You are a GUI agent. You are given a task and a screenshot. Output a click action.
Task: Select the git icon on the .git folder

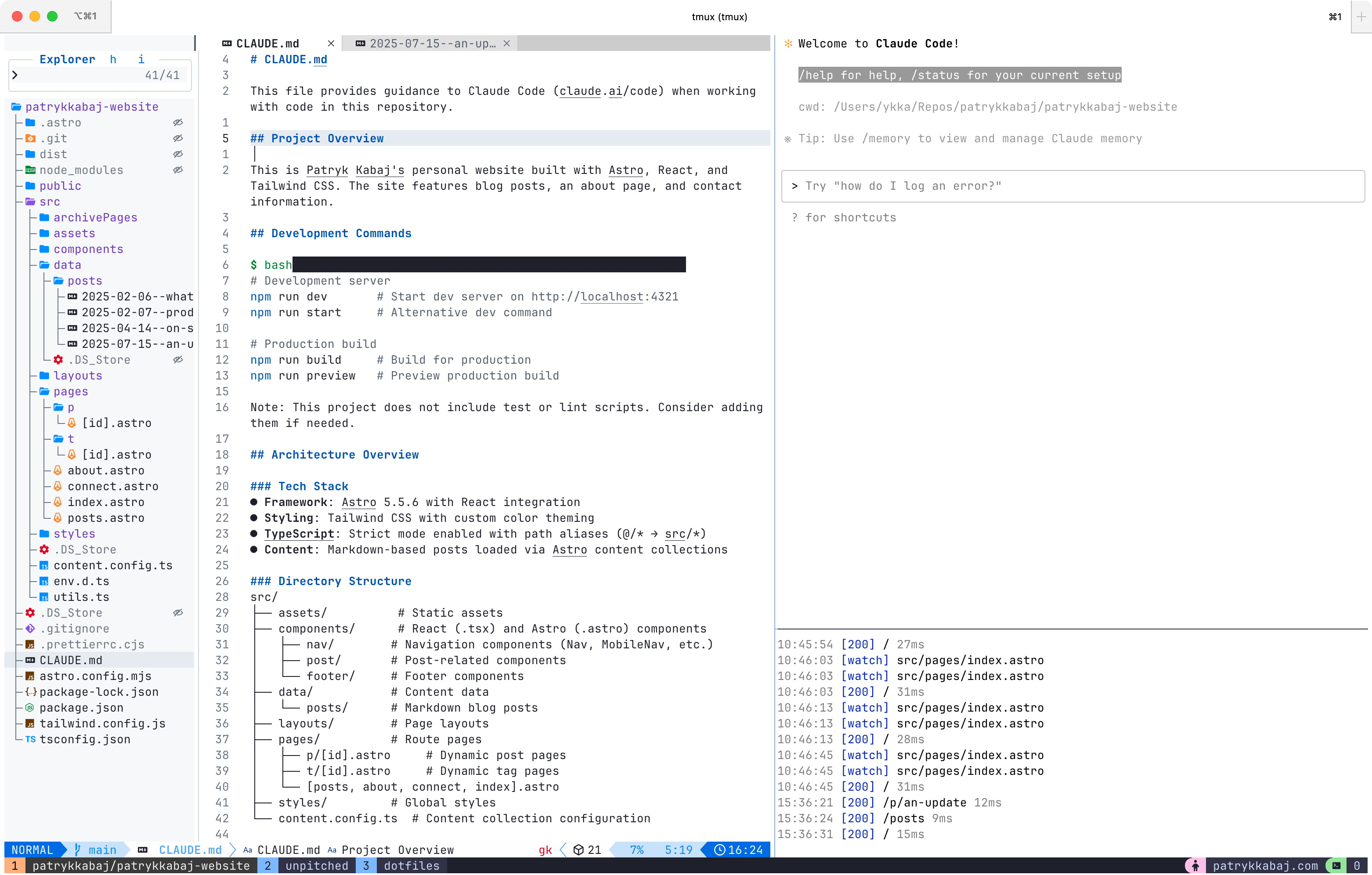(x=29, y=138)
